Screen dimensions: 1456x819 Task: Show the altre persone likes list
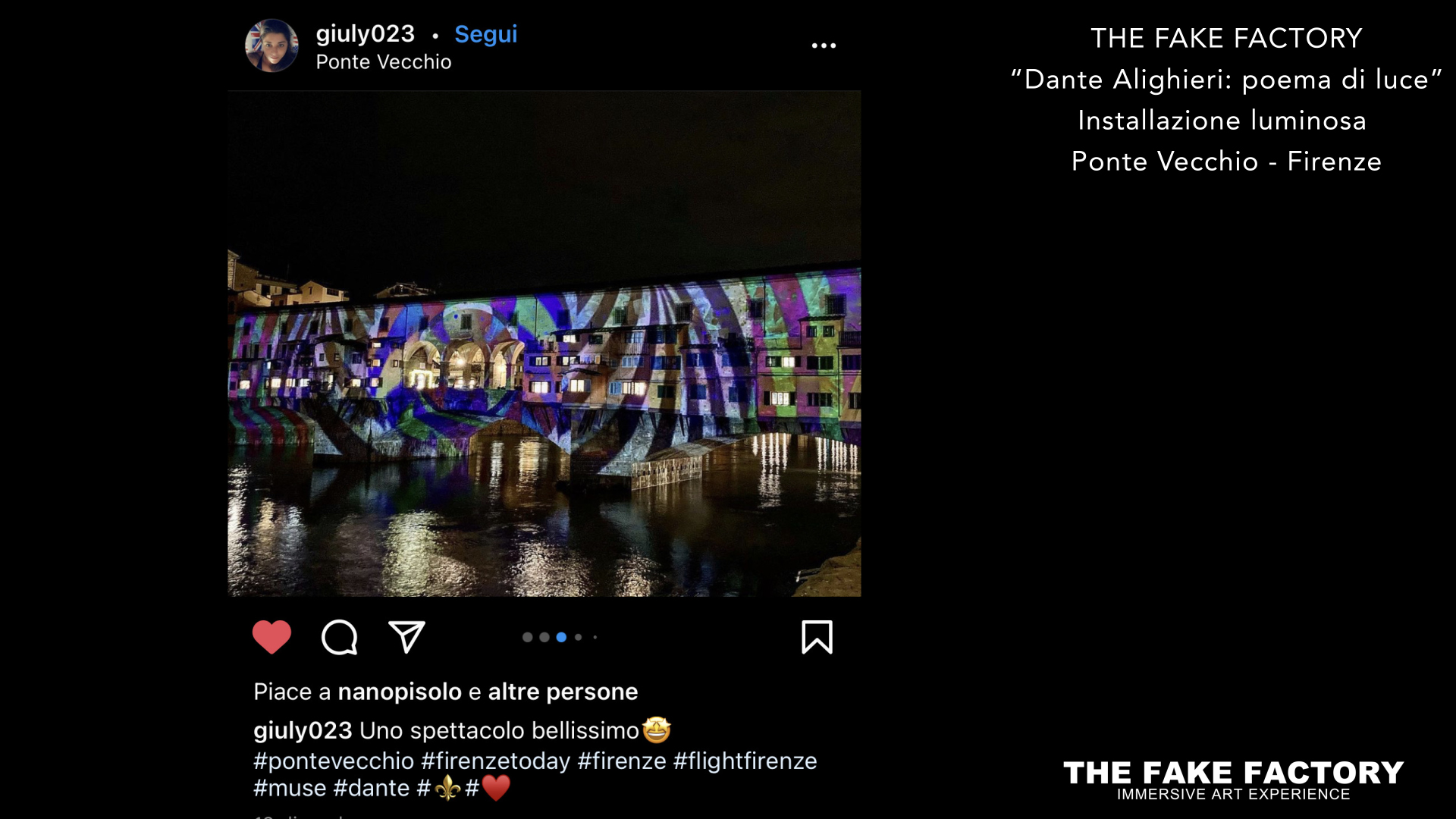pos(563,692)
